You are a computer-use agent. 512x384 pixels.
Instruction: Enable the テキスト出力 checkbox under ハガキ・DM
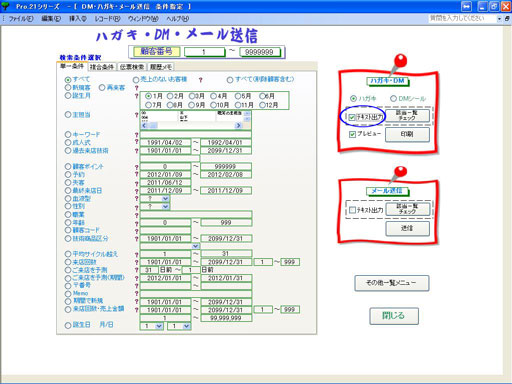[352, 117]
